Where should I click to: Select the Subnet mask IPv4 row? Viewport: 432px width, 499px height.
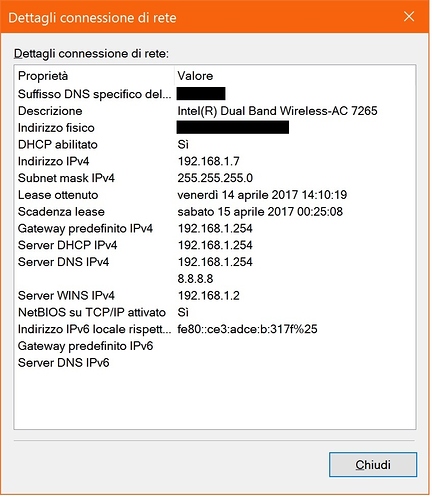tap(215, 178)
